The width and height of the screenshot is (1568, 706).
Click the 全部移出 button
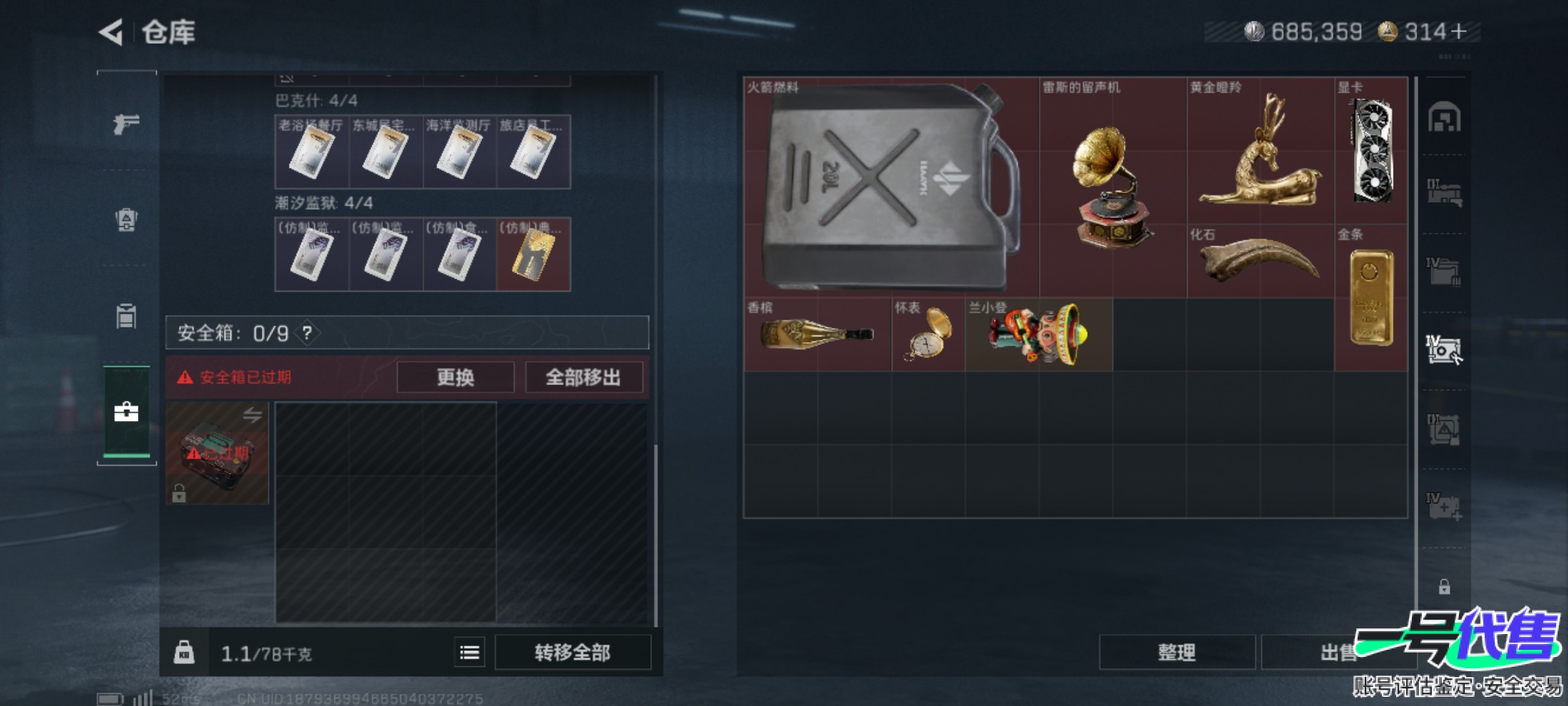pyautogui.click(x=583, y=377)
